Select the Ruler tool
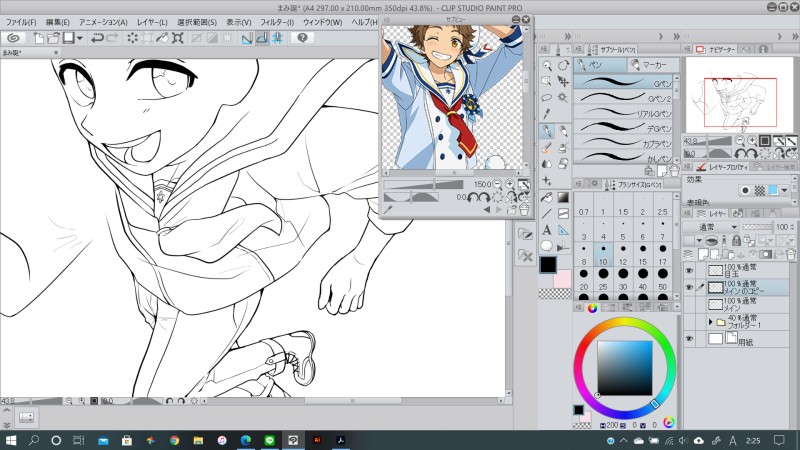Screen dimensions: 800x450 coord(563,230)
